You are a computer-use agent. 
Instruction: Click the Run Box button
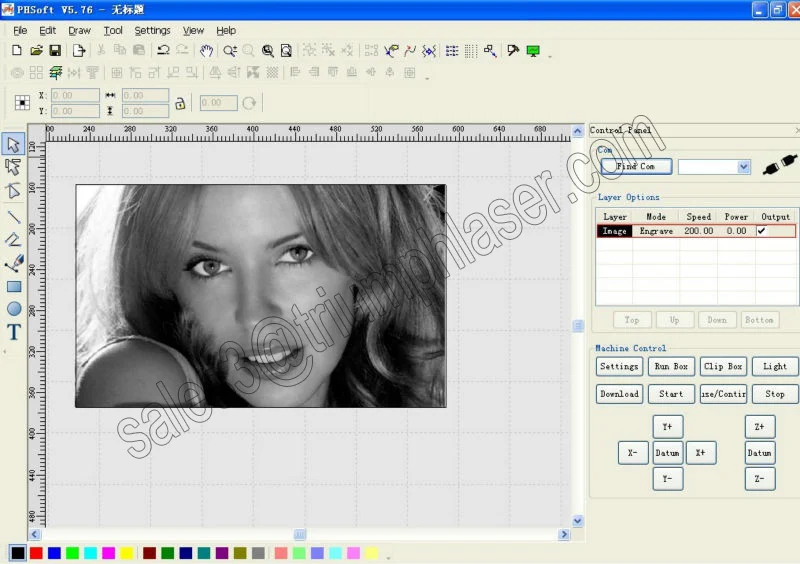(671, 367)
